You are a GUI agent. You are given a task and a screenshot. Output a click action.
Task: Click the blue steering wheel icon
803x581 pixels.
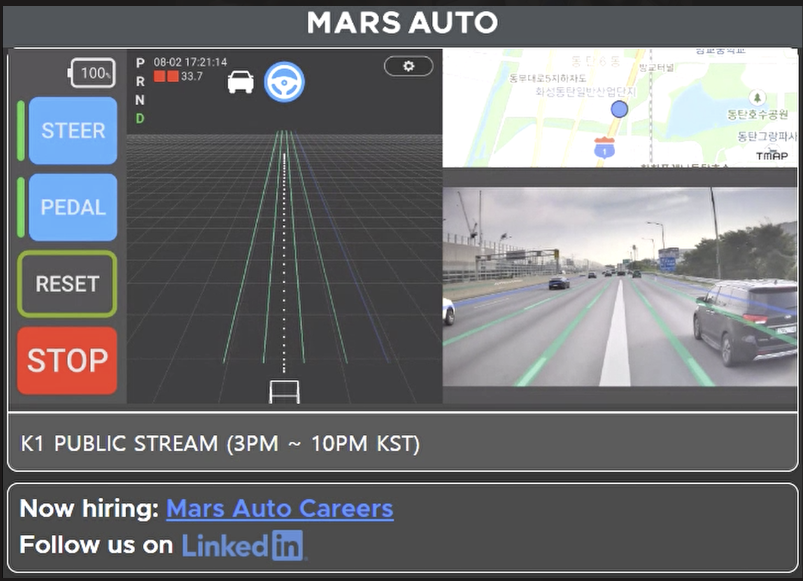[x=284, y=81]
